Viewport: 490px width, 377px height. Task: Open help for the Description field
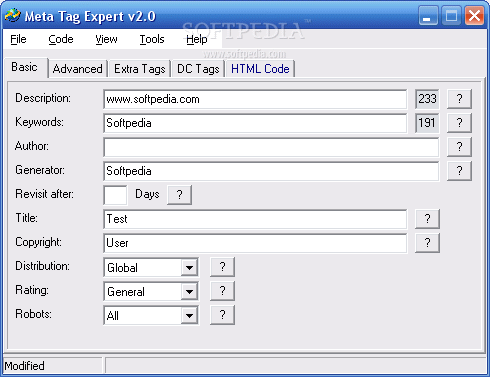459,99
